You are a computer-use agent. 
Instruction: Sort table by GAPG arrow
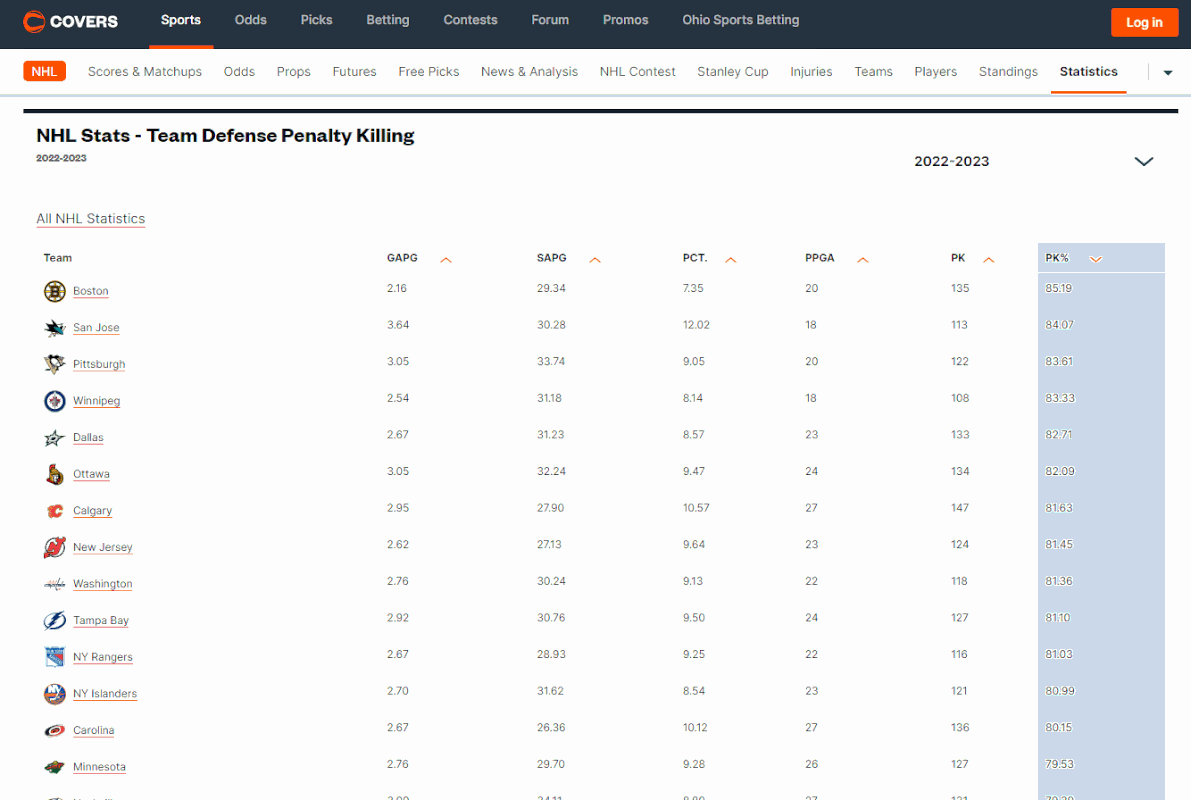[x=446, y=260]
